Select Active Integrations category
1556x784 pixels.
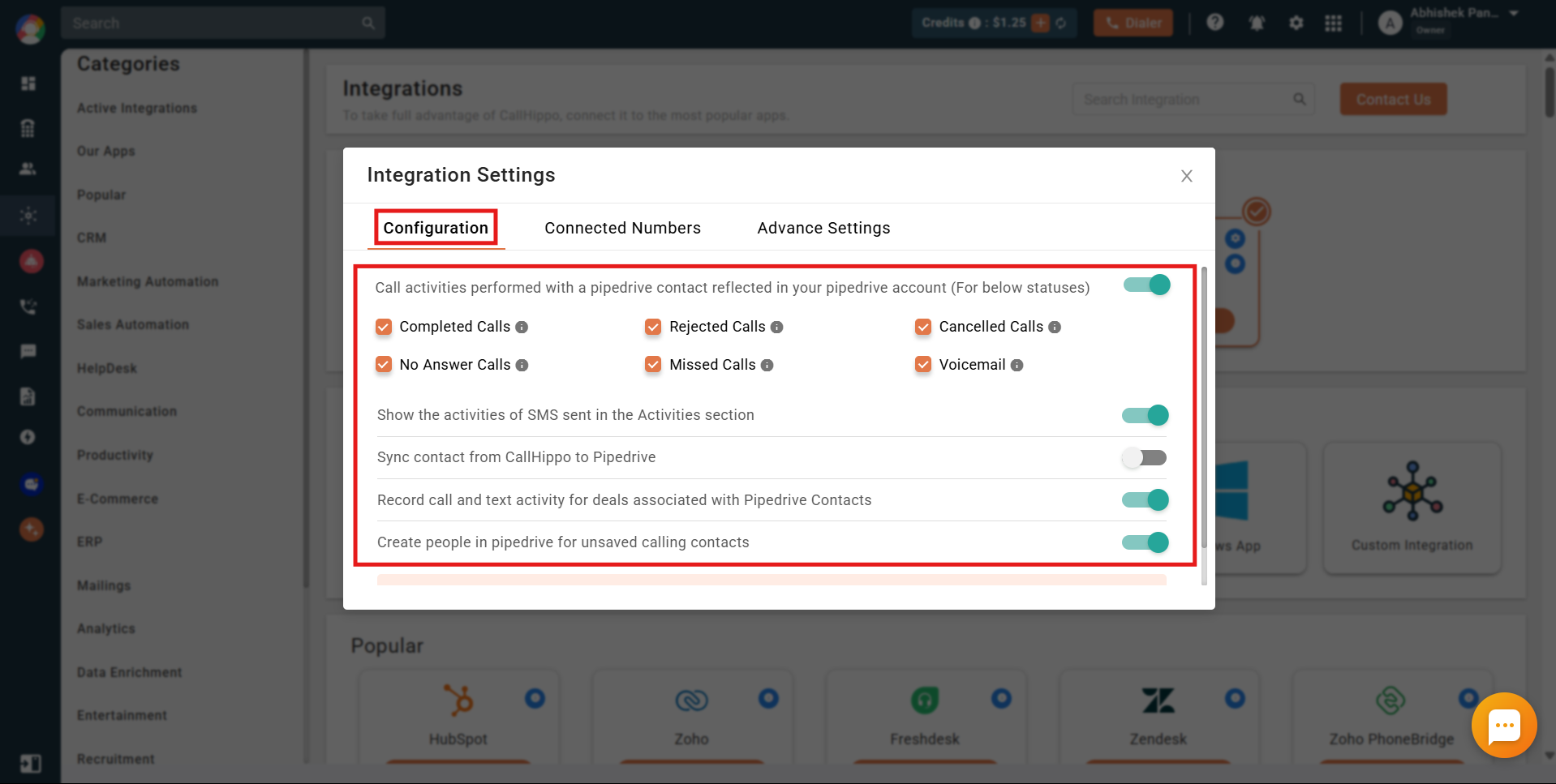tap(137, 108)
